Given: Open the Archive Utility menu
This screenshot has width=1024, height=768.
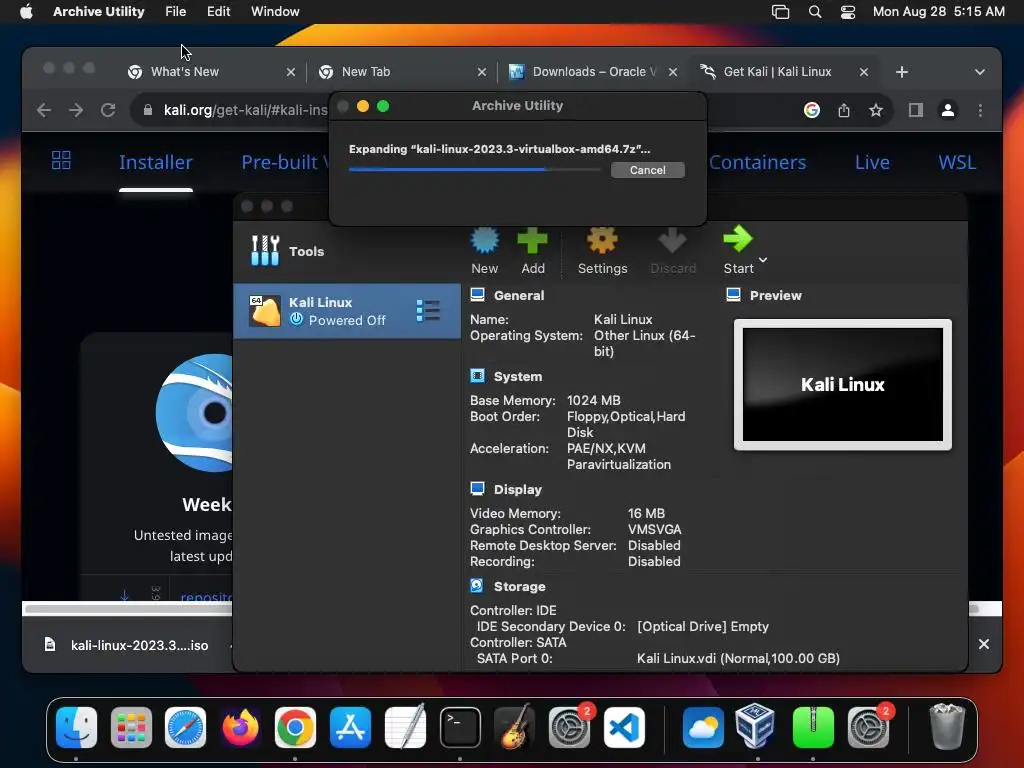Looking at the screenshot, I should click(x=99, y=11).
